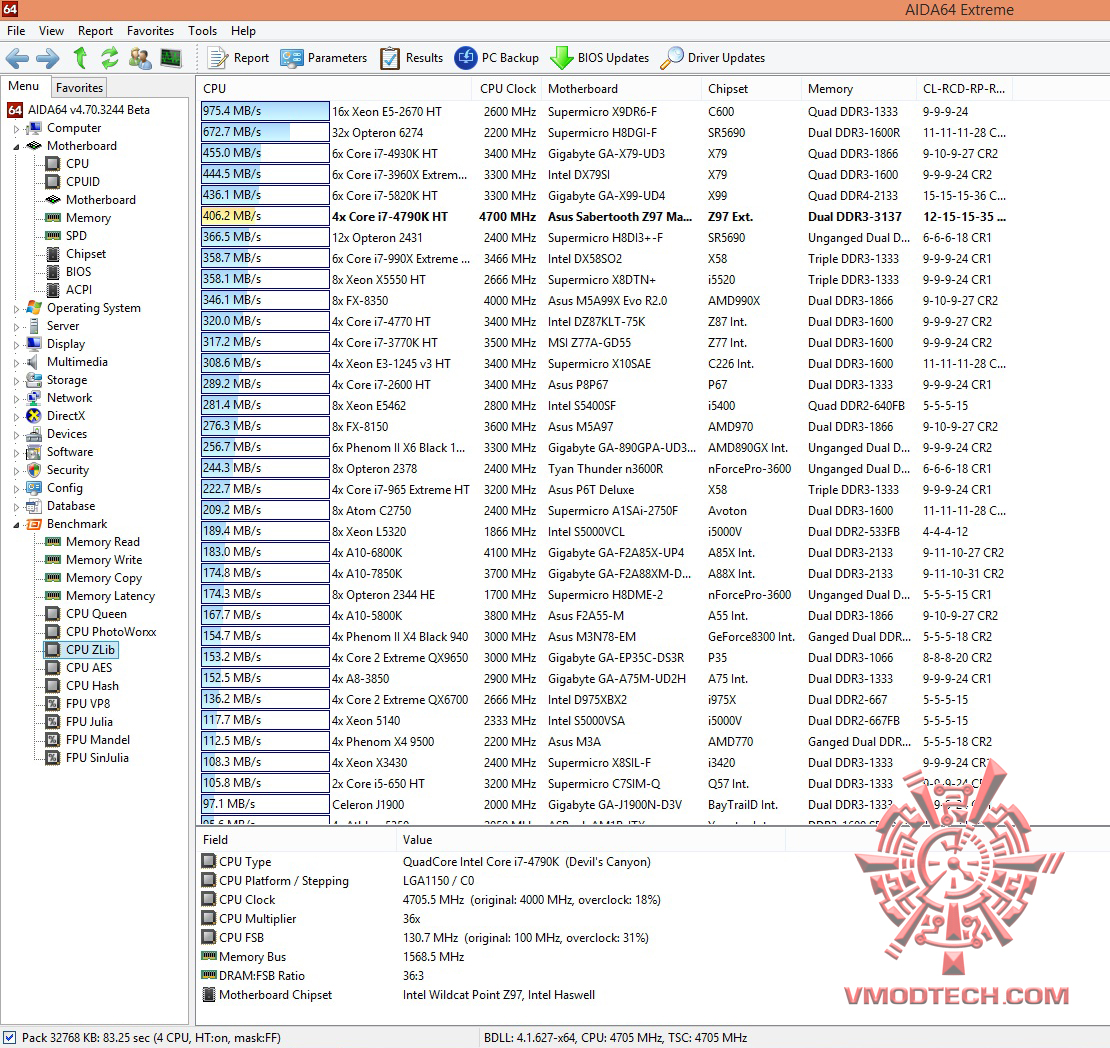Click the AIDA64 v4.70.3244 Beta root item
The width and height of the screenshot is (1110, 1048).
[79, 110]
